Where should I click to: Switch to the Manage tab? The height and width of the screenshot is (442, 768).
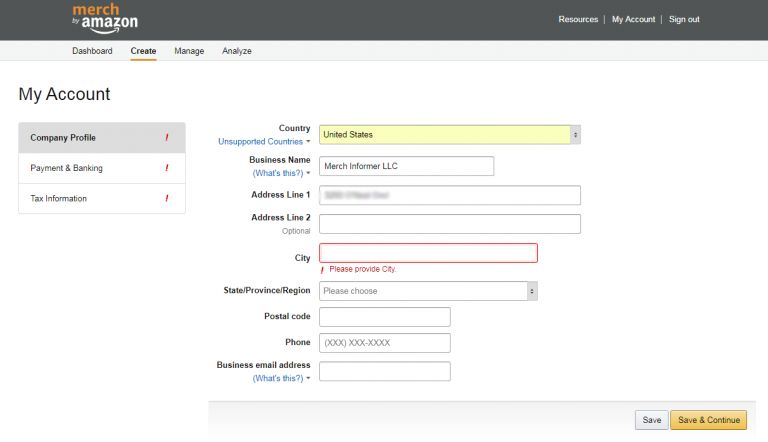pyautogui.click(x=189, y=51)
